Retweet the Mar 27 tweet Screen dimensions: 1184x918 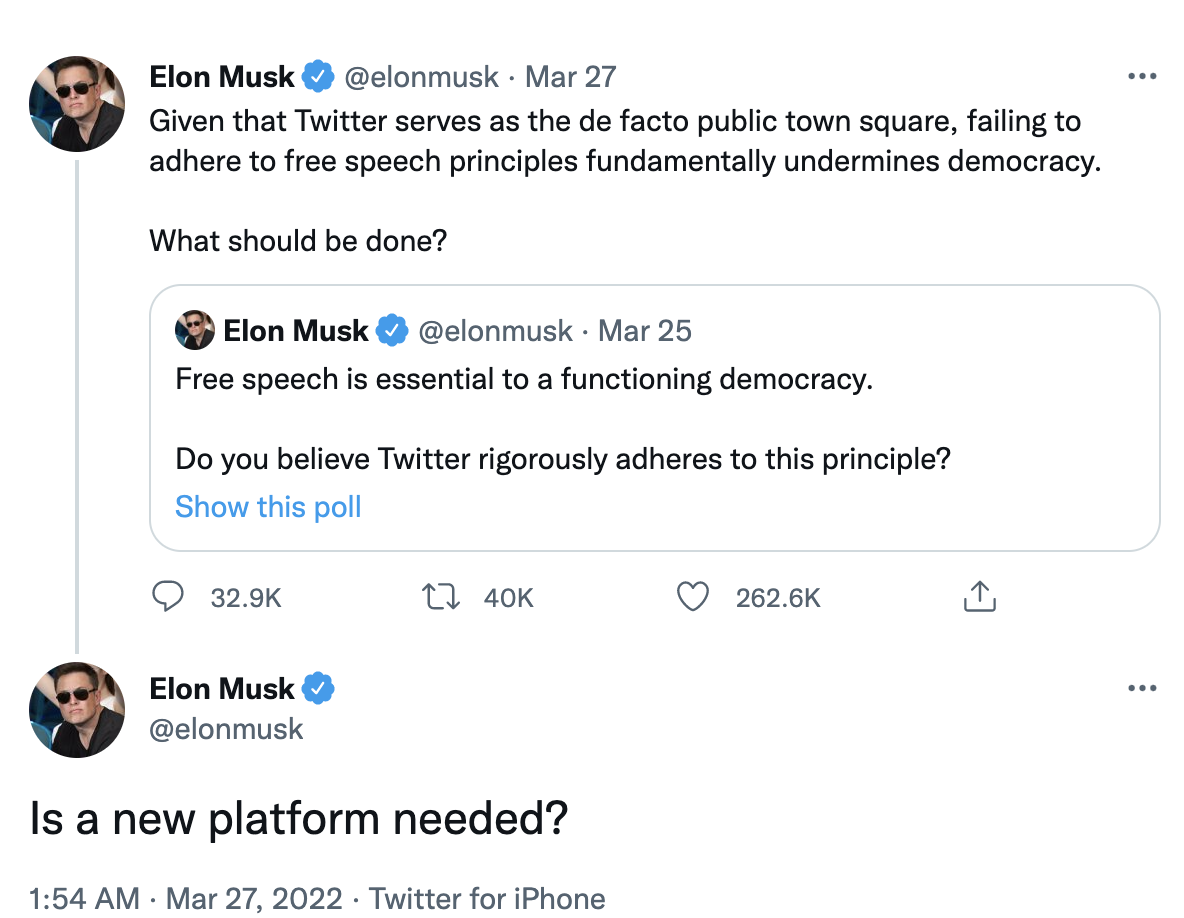tap(439, 597)
